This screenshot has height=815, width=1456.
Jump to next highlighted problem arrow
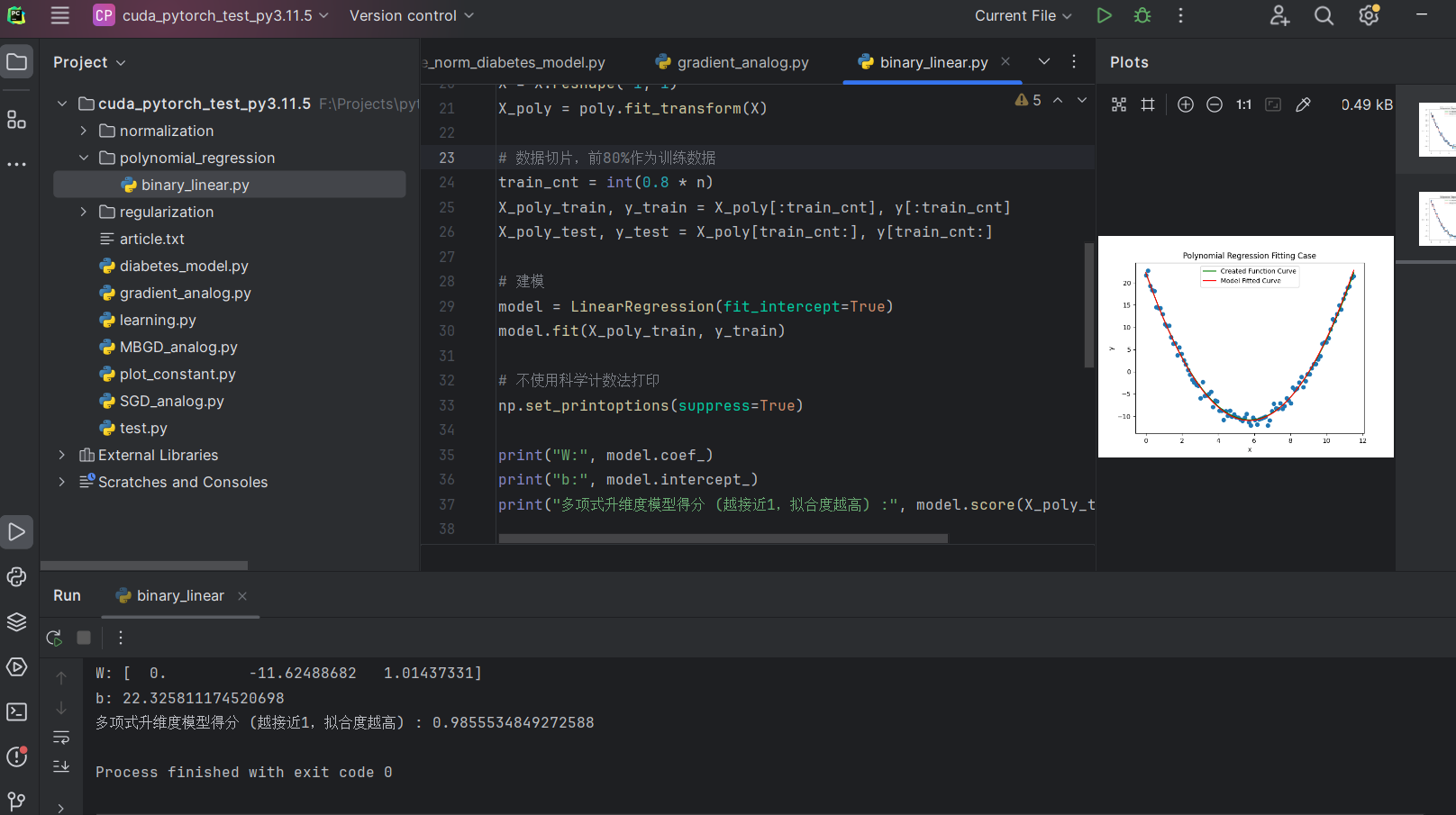click(x=1082, y=100)
